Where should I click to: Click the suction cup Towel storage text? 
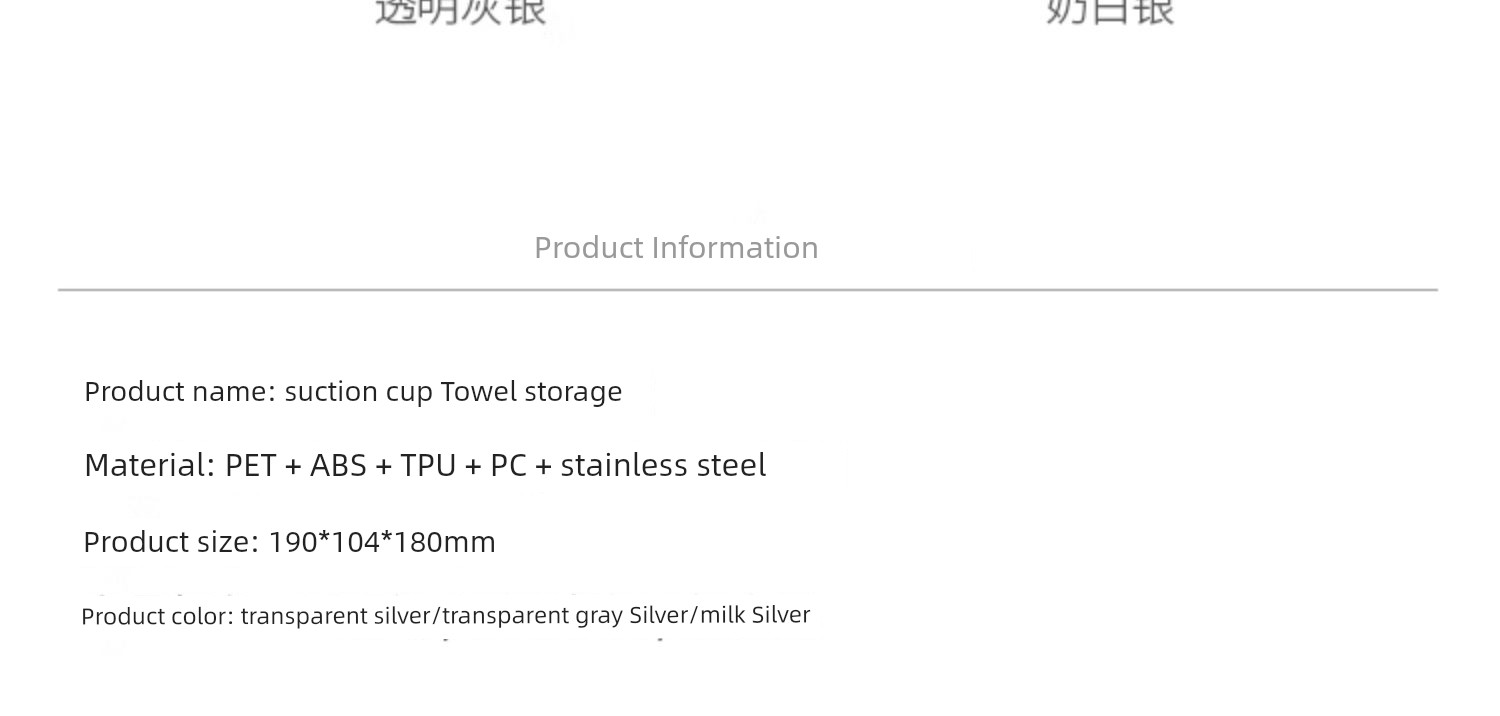[453, 391]
